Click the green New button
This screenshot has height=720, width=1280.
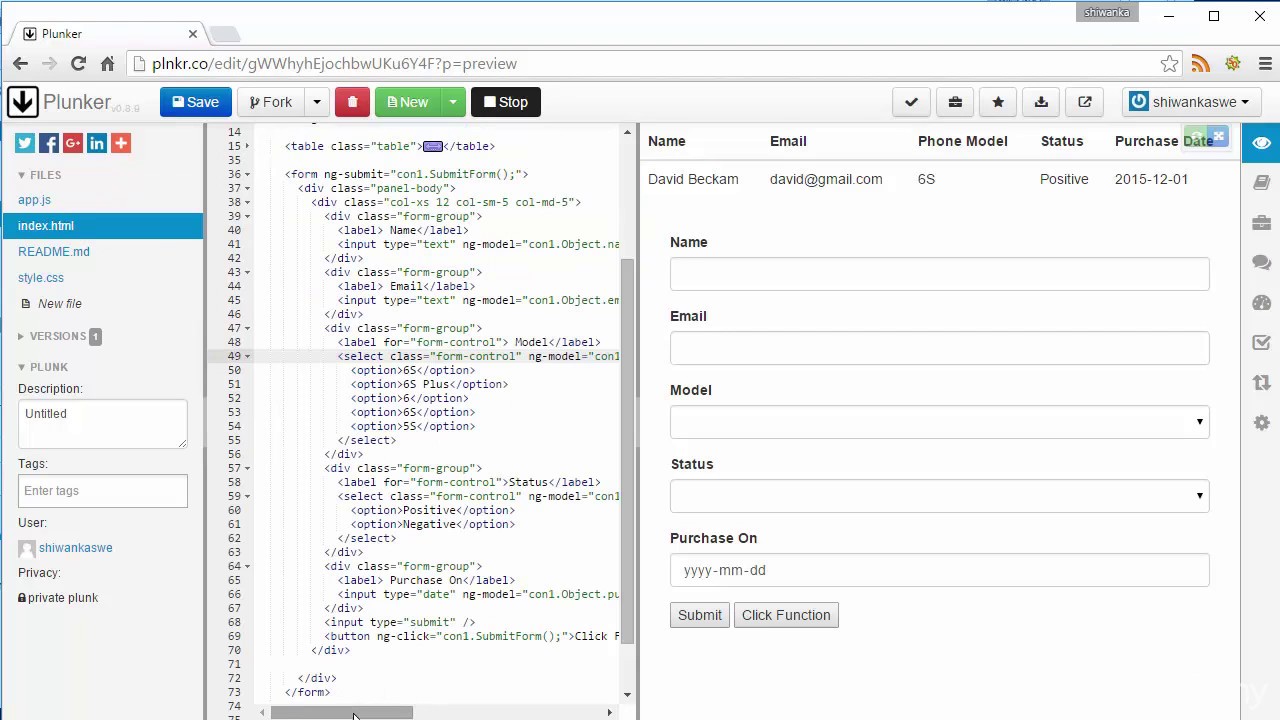(408, 102)
